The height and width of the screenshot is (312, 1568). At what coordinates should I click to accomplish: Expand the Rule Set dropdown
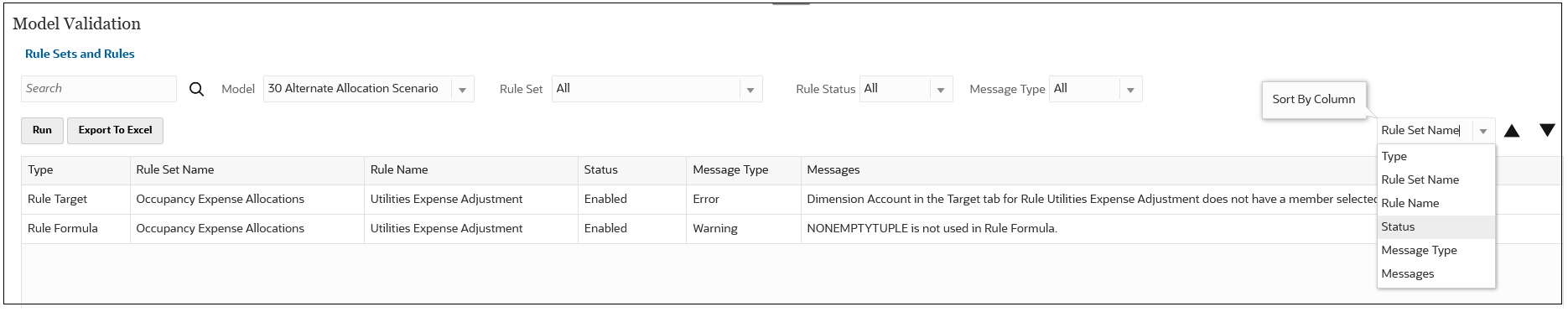click(x=750, y=89)
